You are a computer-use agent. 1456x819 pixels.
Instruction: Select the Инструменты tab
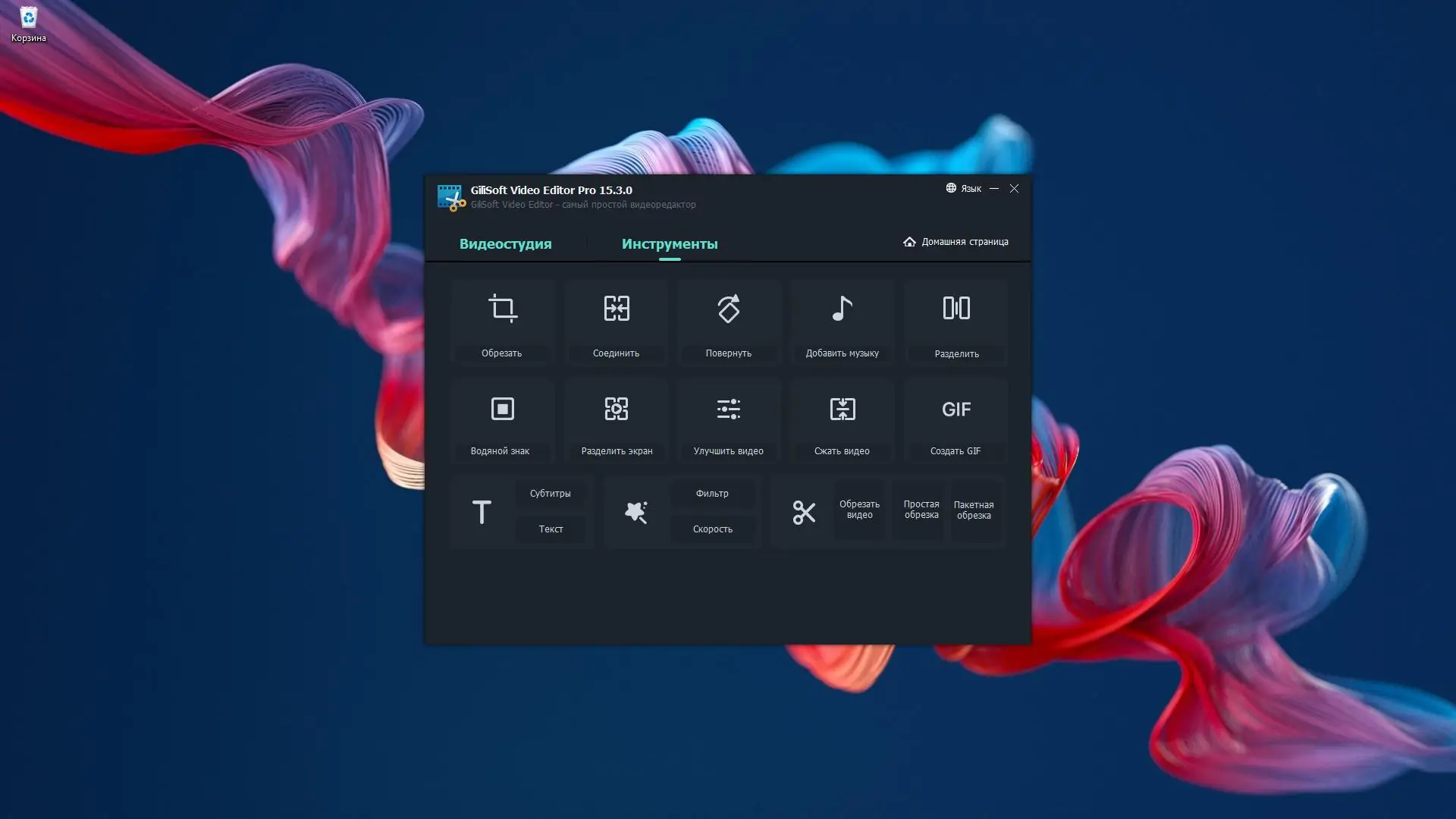coord(669,244)
